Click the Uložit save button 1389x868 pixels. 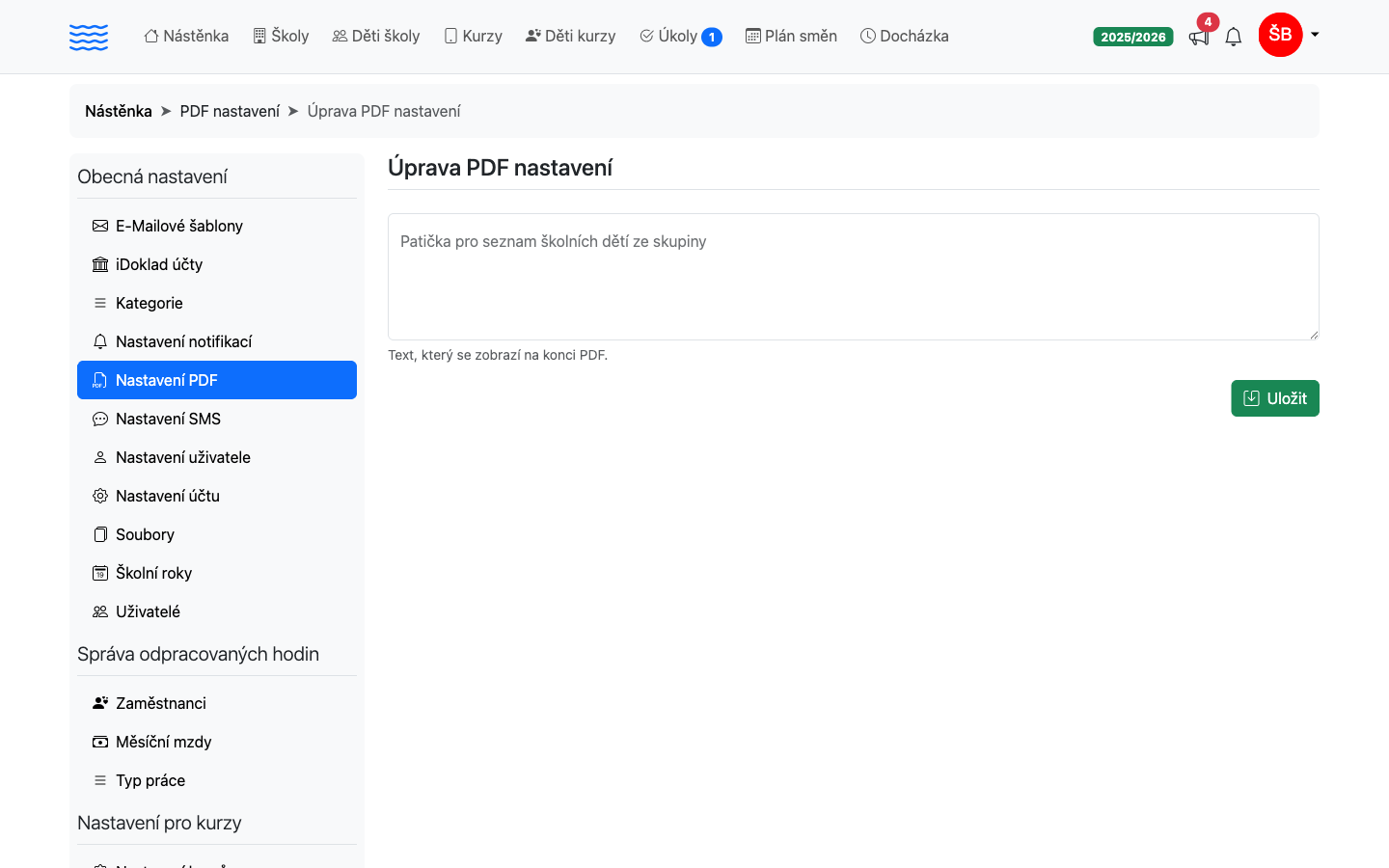pos(1274,398)
